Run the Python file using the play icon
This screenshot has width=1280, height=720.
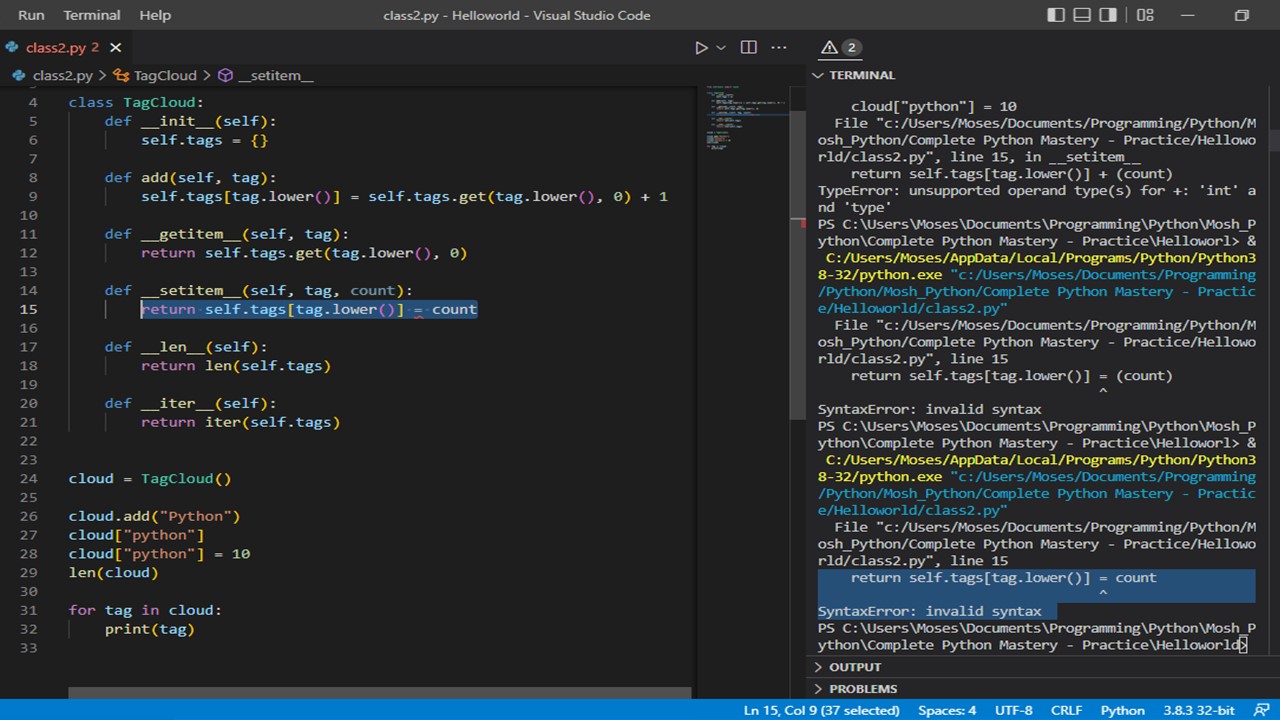pos(701,47)
